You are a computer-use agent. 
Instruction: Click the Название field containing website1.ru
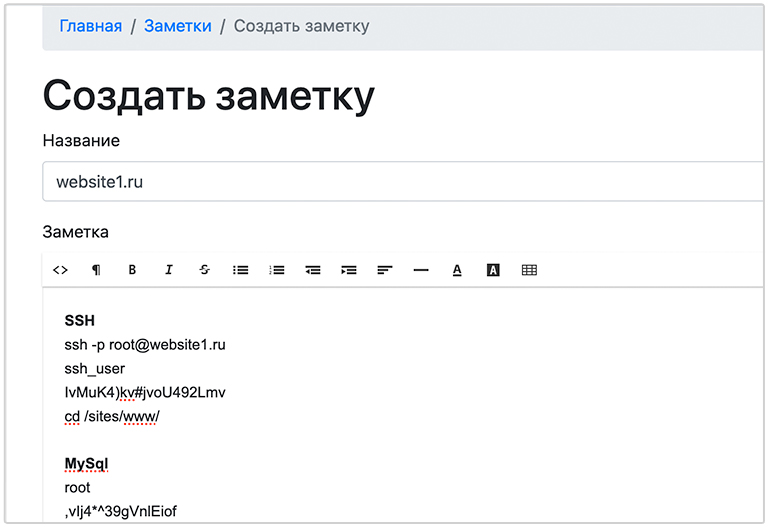click(400, 182)
